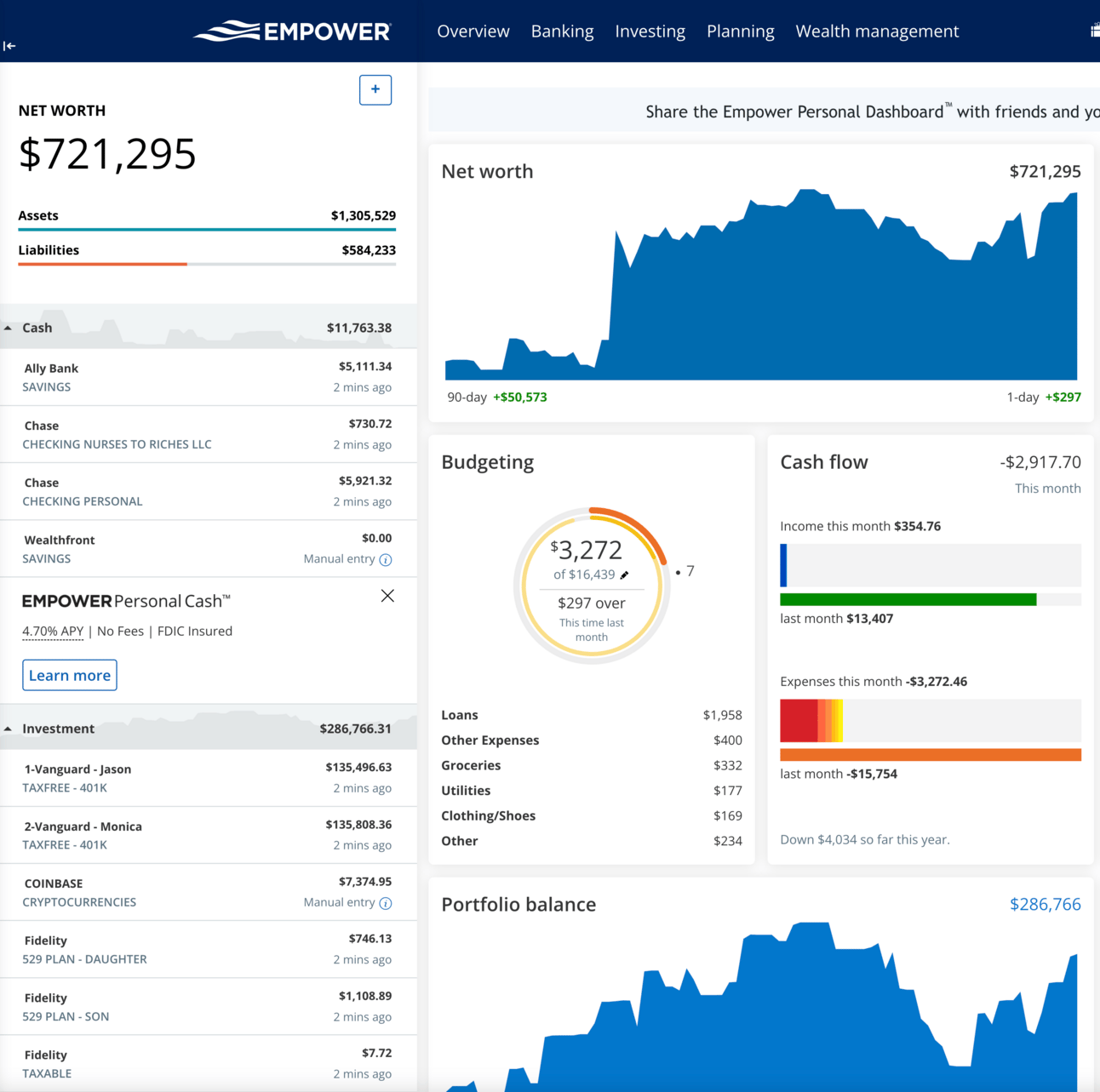This screenshot has height=1092, width=1100.
Task: Click the "Expenses this month -$3,272.46" label
Action: pyautogui.click(x=874, y=682)
